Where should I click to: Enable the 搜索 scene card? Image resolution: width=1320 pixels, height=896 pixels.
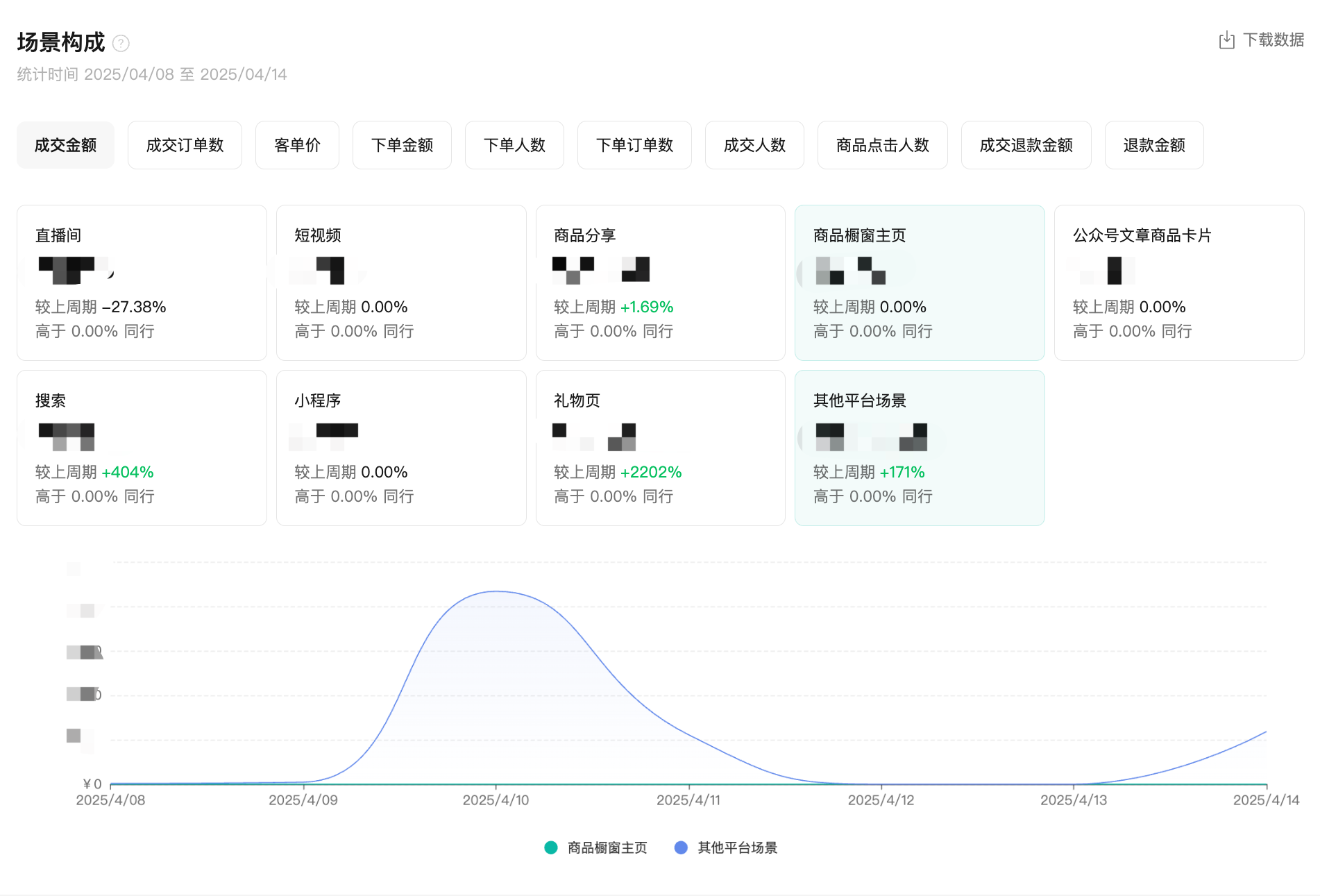point(142,448)
